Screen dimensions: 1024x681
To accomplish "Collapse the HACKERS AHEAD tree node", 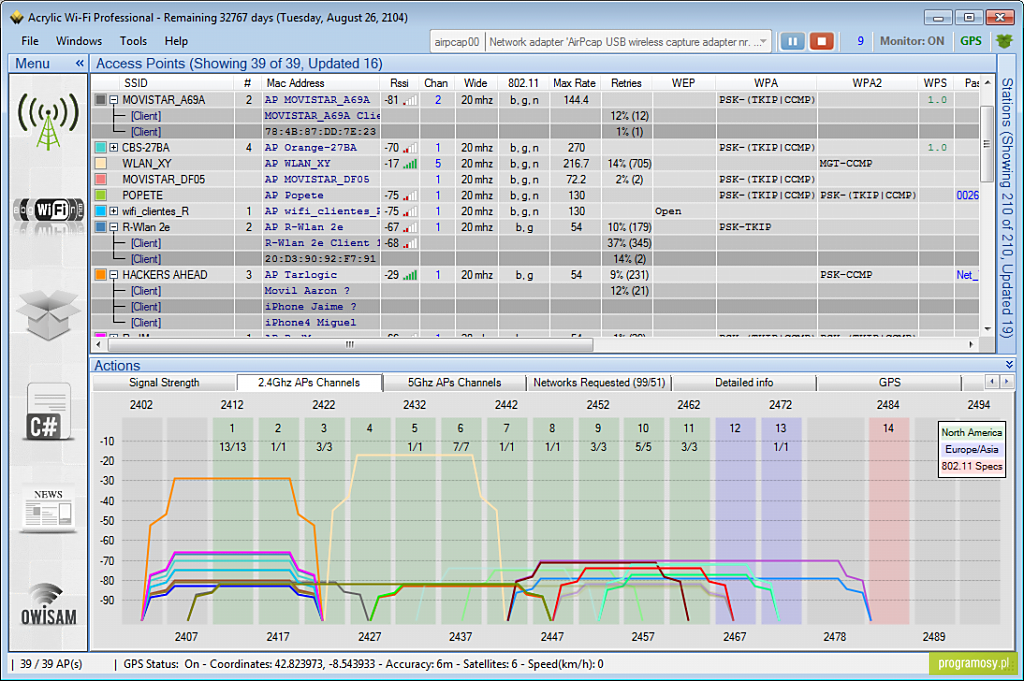I will point(114,275).
